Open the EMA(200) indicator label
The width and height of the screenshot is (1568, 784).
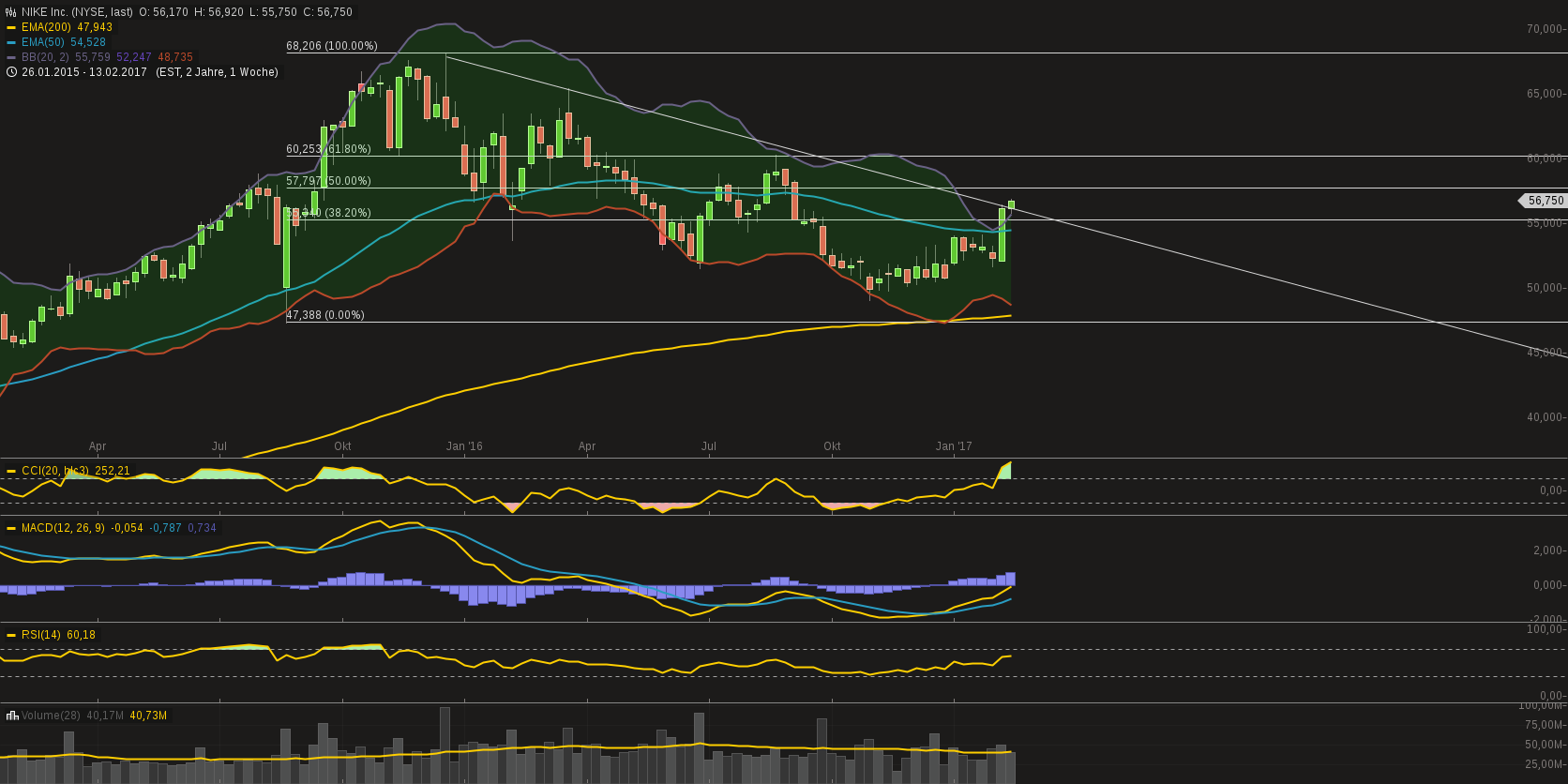tap(48, 27)
